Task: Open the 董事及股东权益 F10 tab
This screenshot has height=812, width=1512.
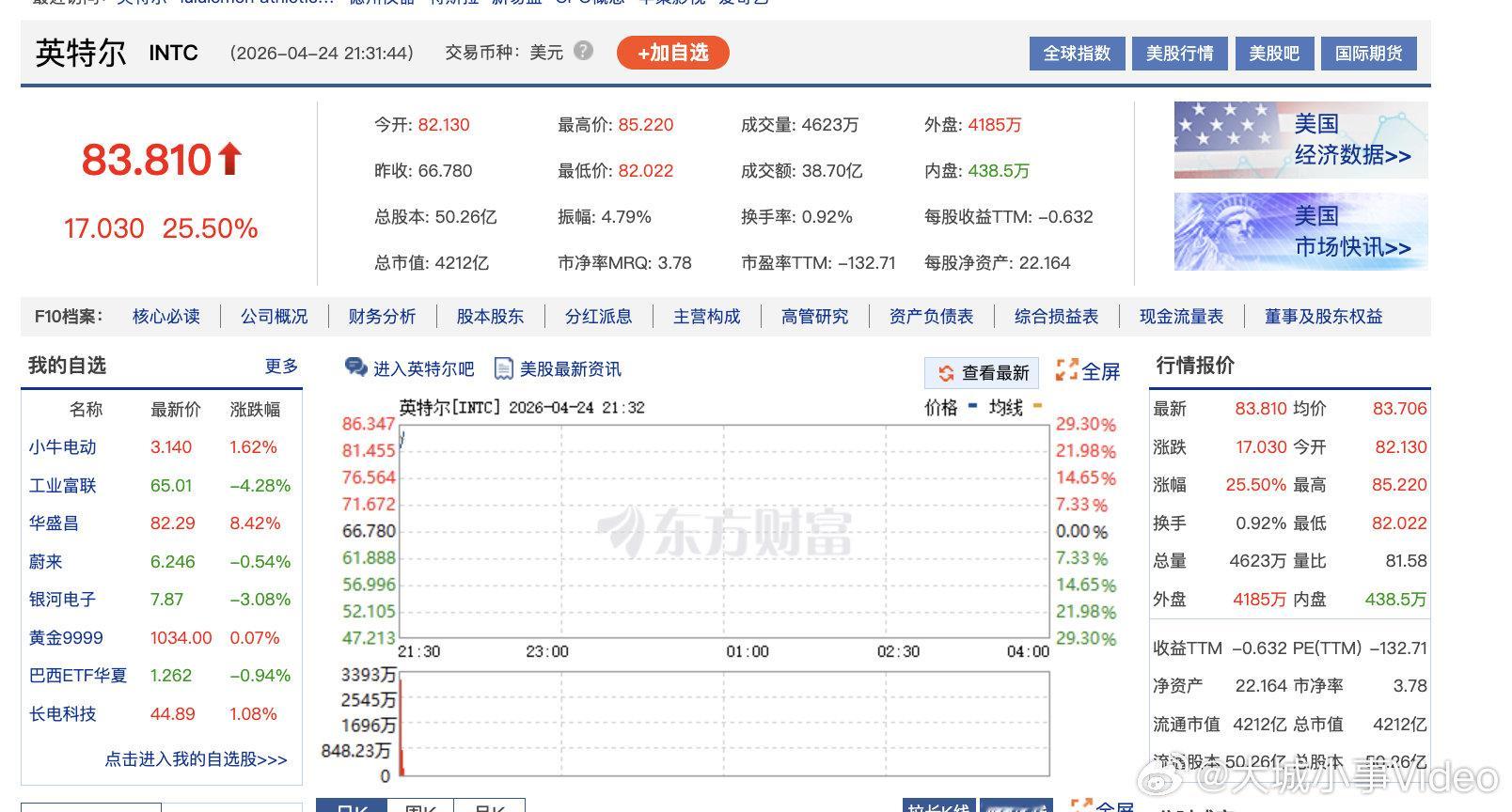Action: click(1323, 317)
